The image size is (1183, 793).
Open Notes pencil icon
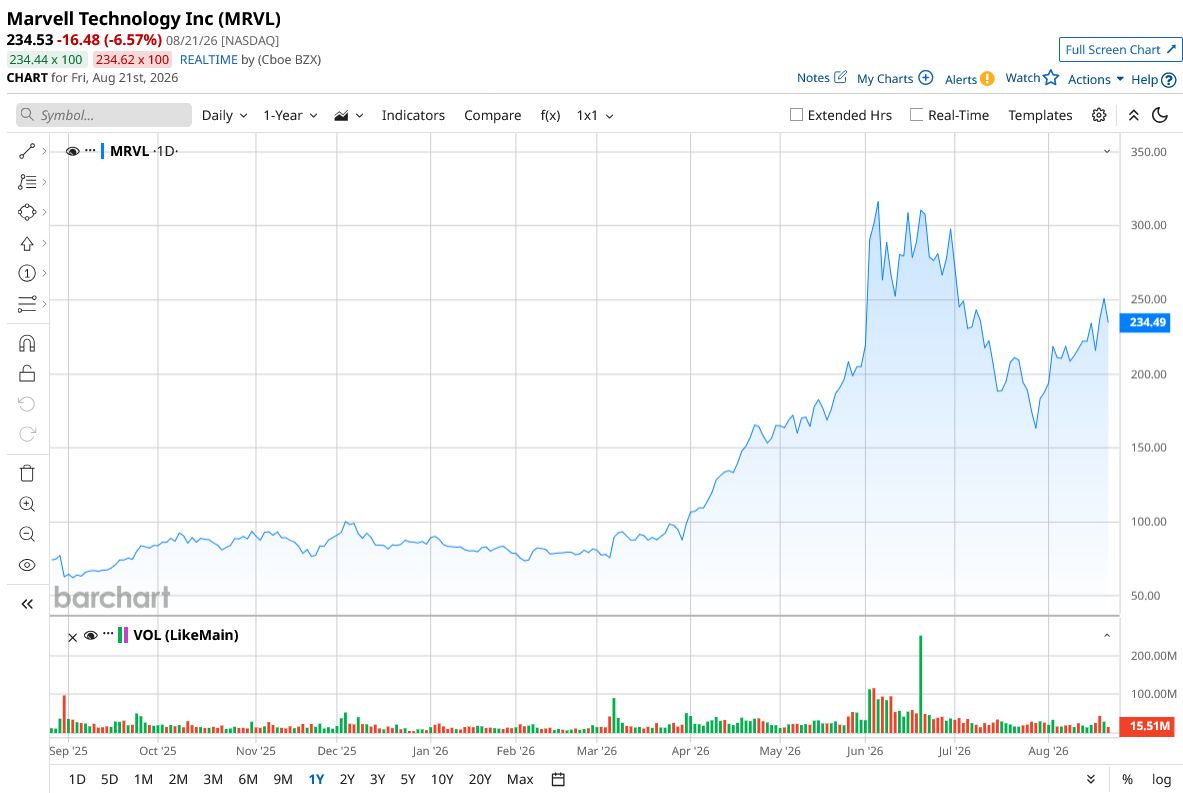[840, 77]
